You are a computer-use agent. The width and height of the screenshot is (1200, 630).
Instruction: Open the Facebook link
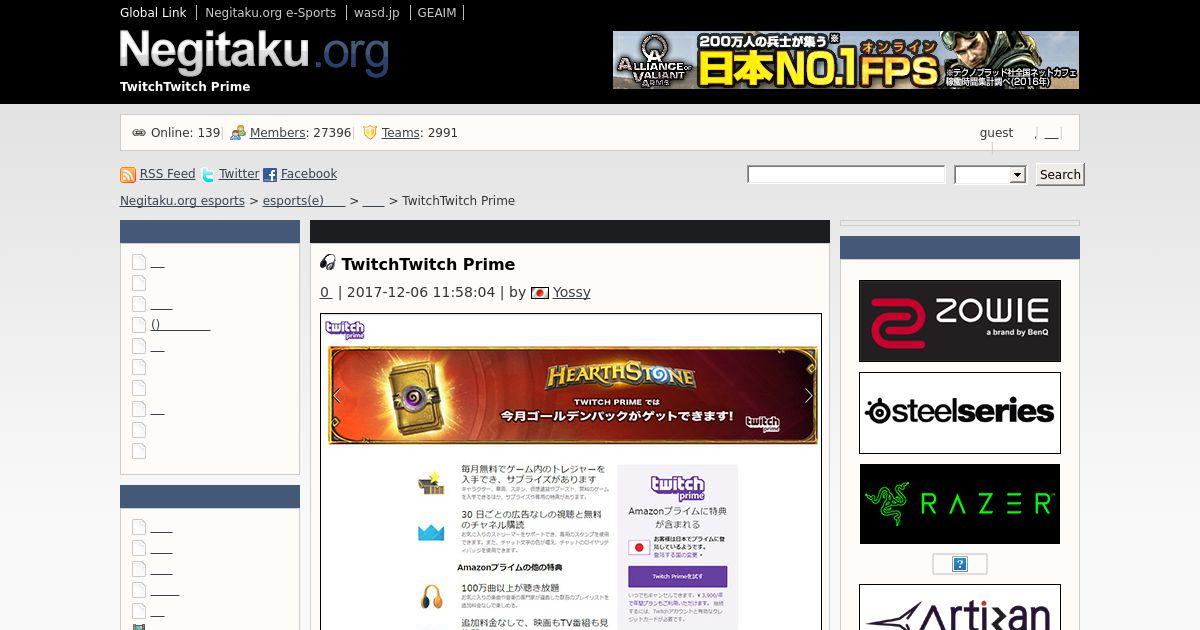[x=309, y=174]
